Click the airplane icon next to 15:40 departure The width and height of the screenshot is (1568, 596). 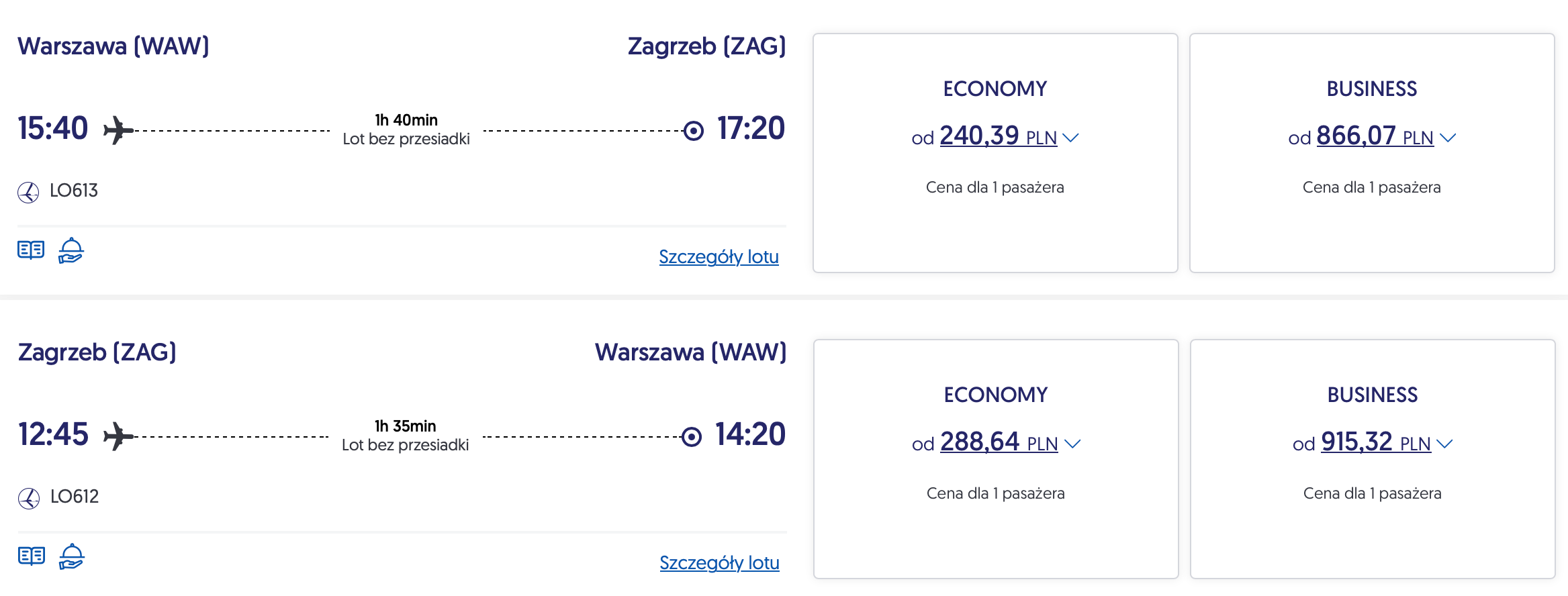point(118,130)
